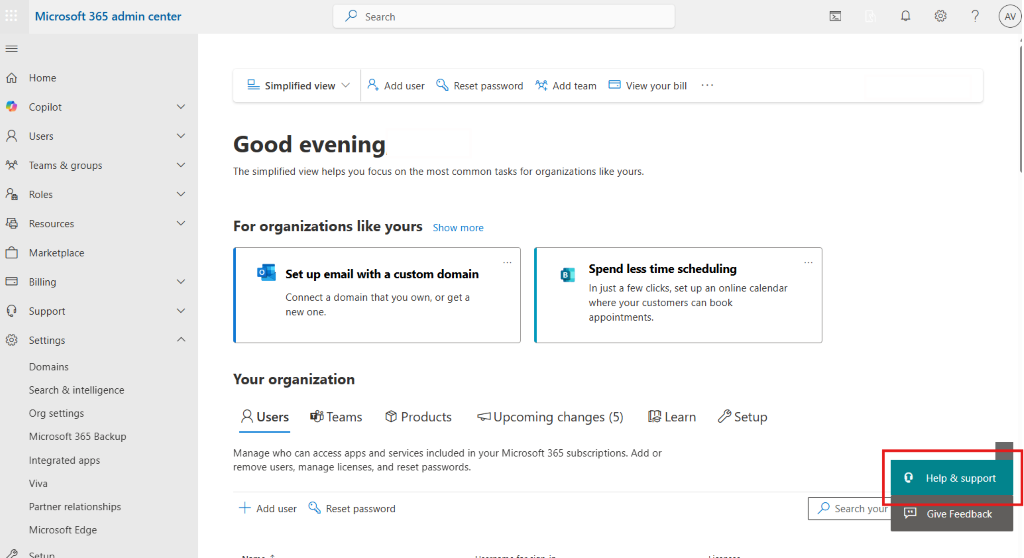Expand the Support chevron
The height and width of the screenshot is (558, 1024).
[x=181, y=311]
